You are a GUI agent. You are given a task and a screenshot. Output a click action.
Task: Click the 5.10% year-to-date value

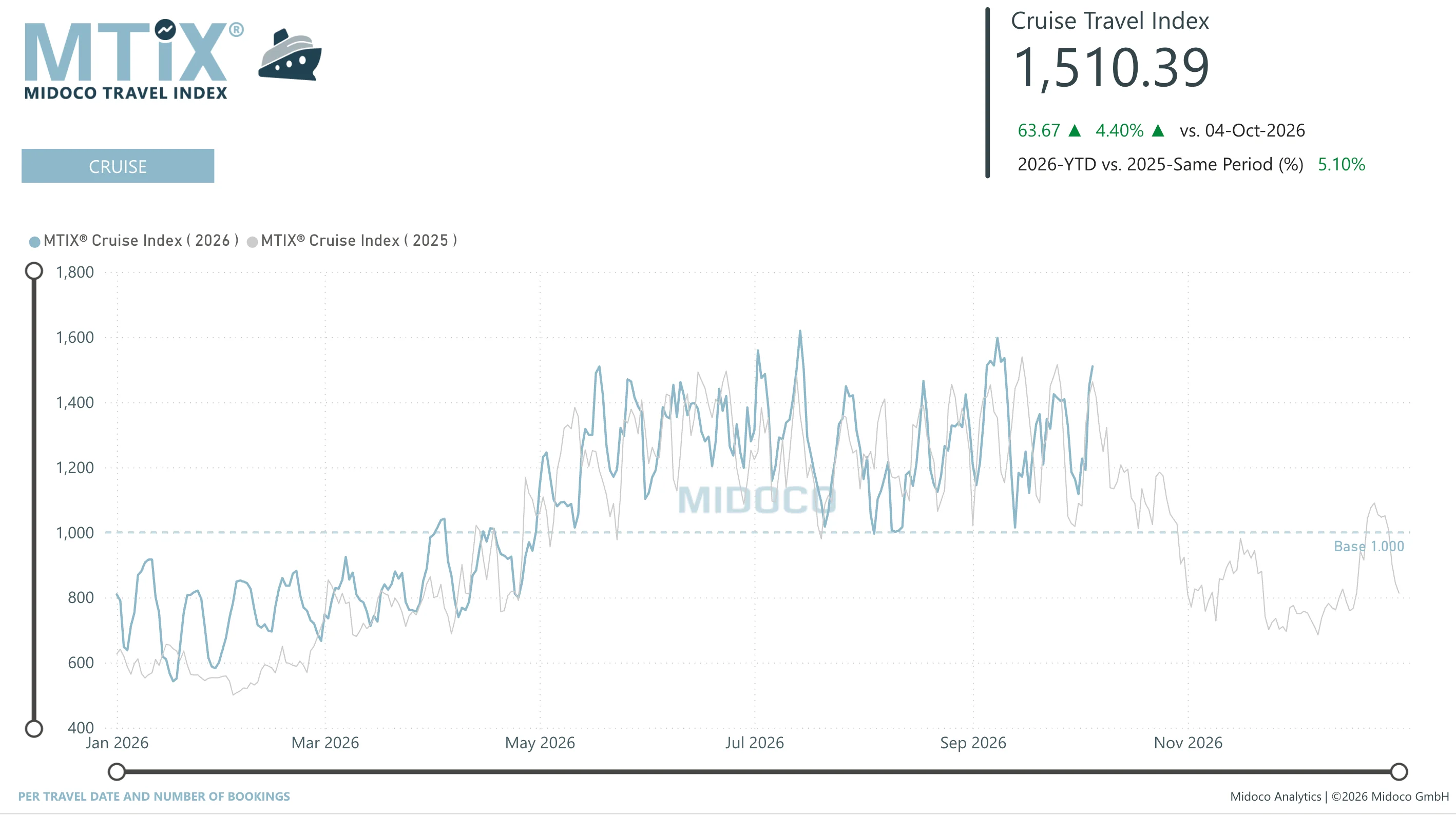(1342, 164)
